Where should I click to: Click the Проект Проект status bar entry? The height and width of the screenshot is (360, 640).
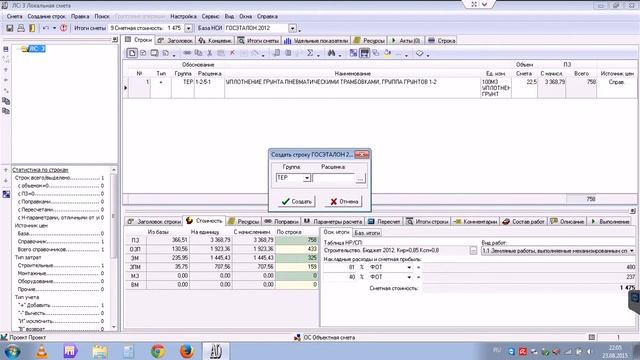click(27, 338)
